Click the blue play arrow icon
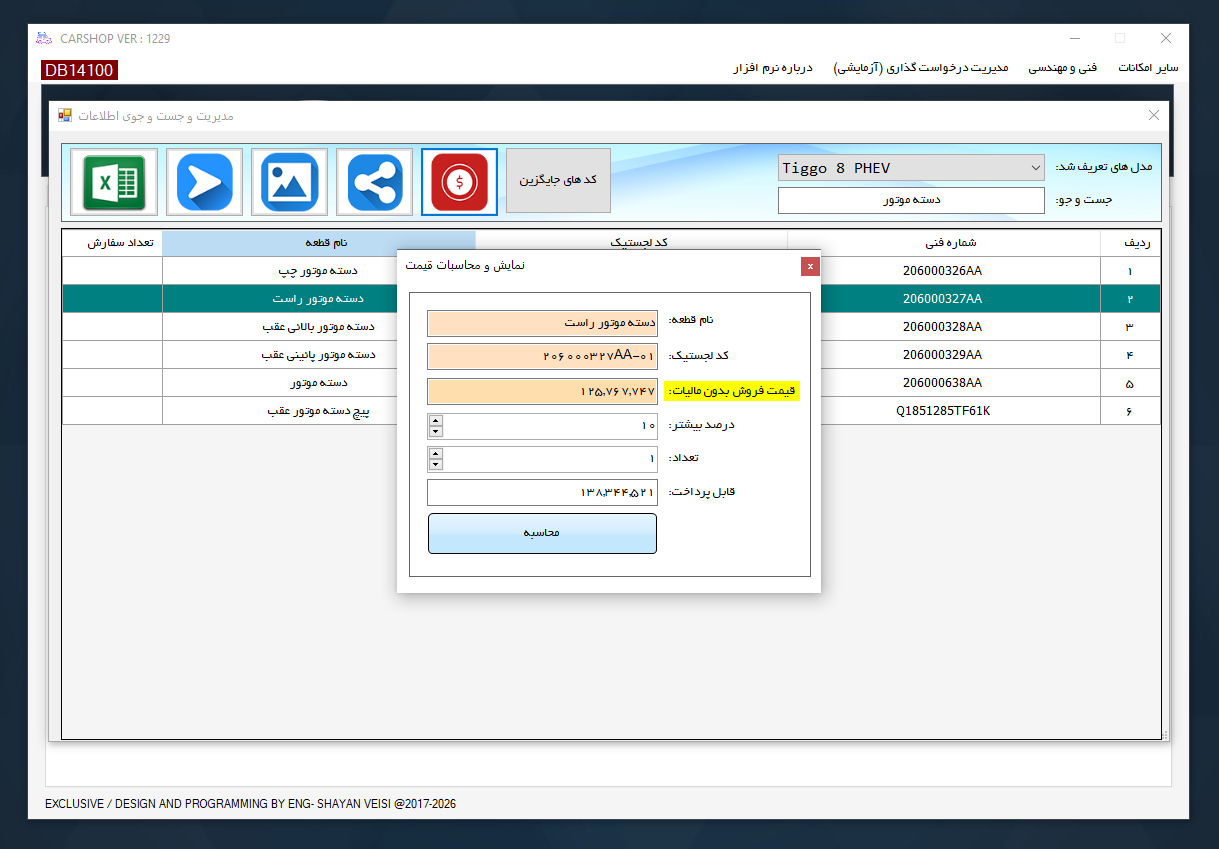The image size is (1219, 849). (x=205, y=181)
